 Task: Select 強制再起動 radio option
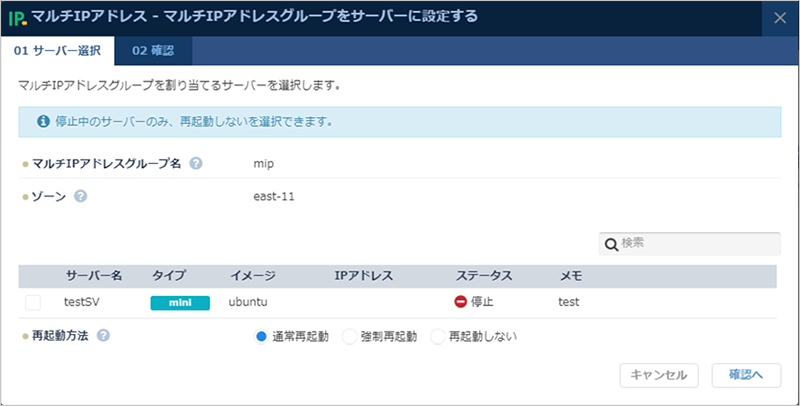(349, 337)
